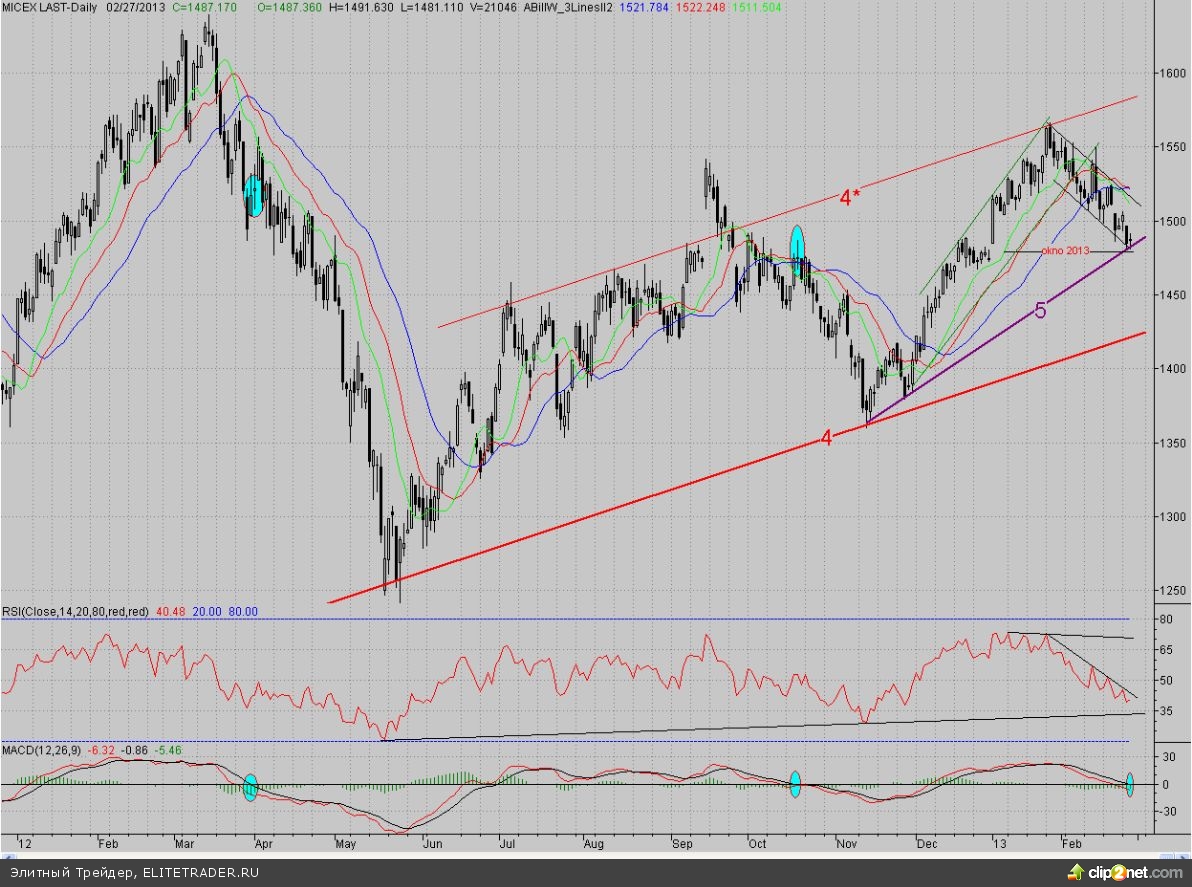Click the cyan MACD marker at chart's right edge

(1130, 785)
